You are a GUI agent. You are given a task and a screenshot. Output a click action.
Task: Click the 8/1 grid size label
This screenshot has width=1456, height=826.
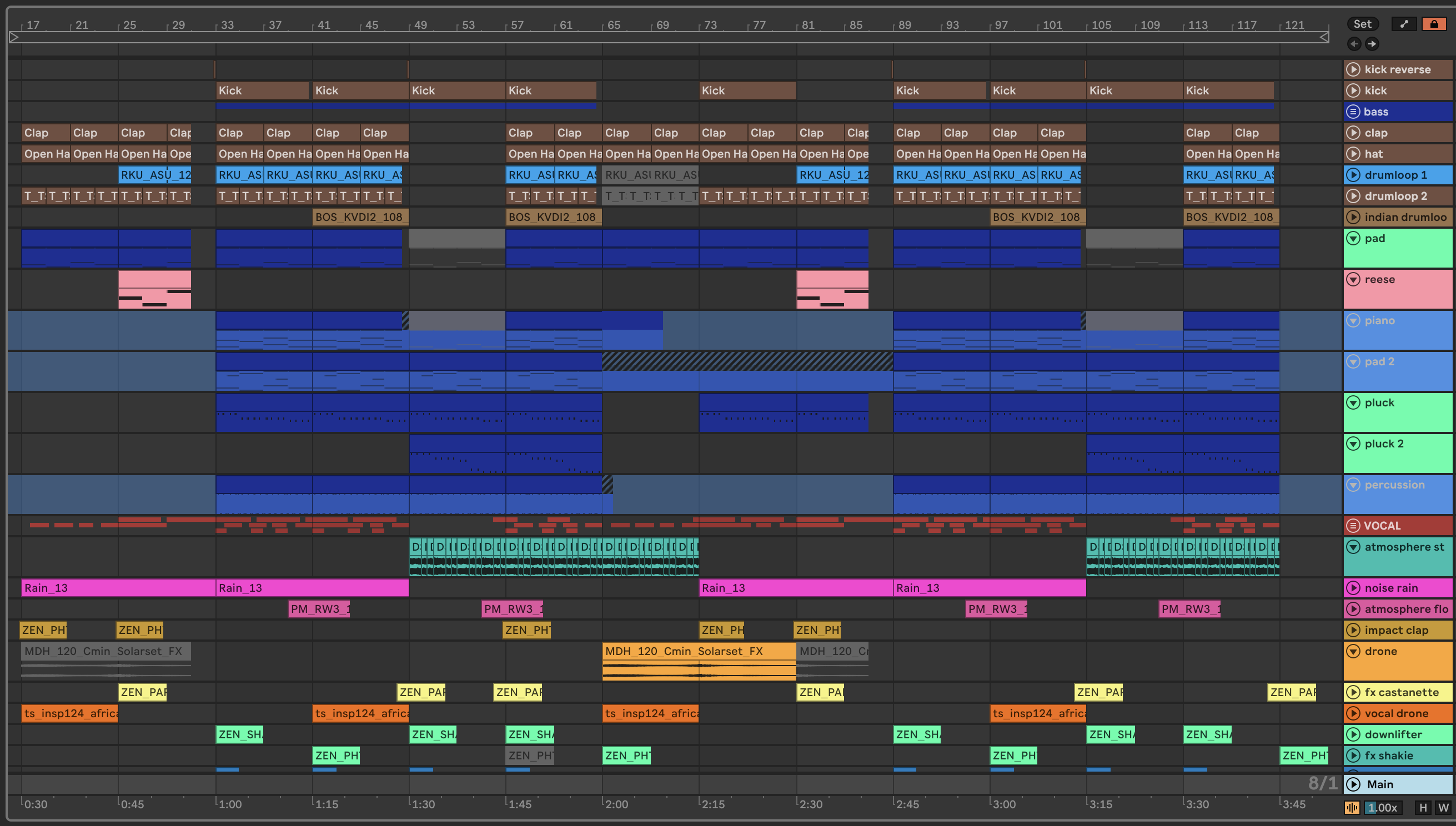[1322, 783]
